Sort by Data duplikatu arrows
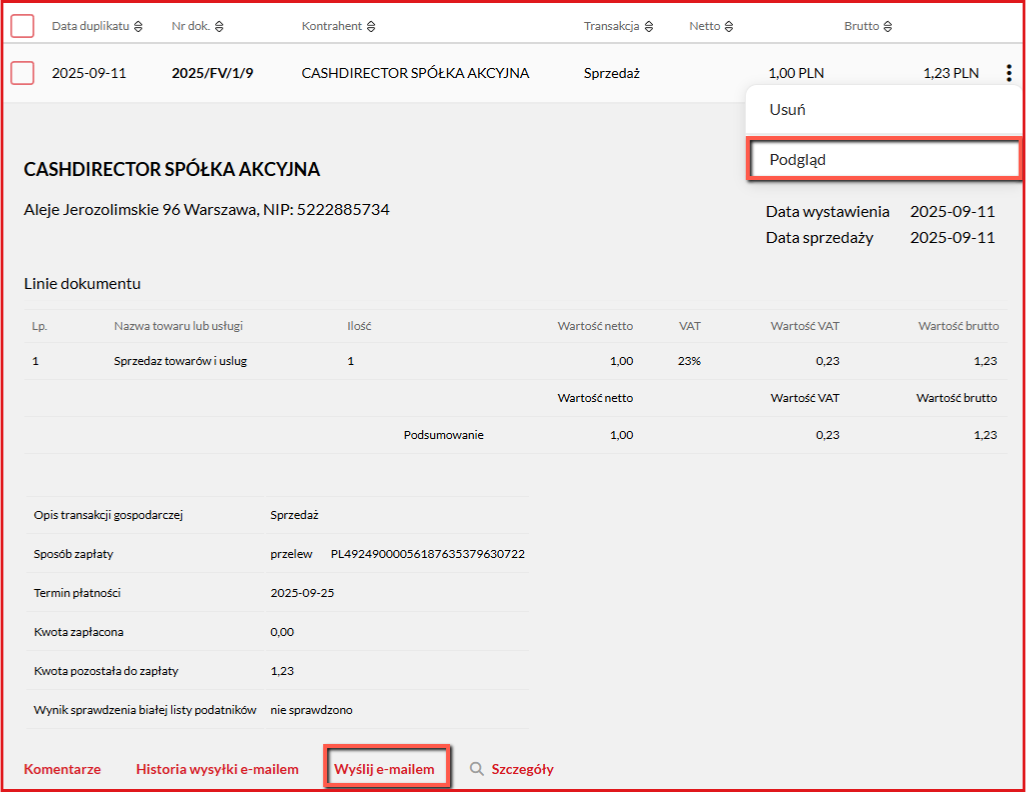1026x792 pixels. click(138, 26)
